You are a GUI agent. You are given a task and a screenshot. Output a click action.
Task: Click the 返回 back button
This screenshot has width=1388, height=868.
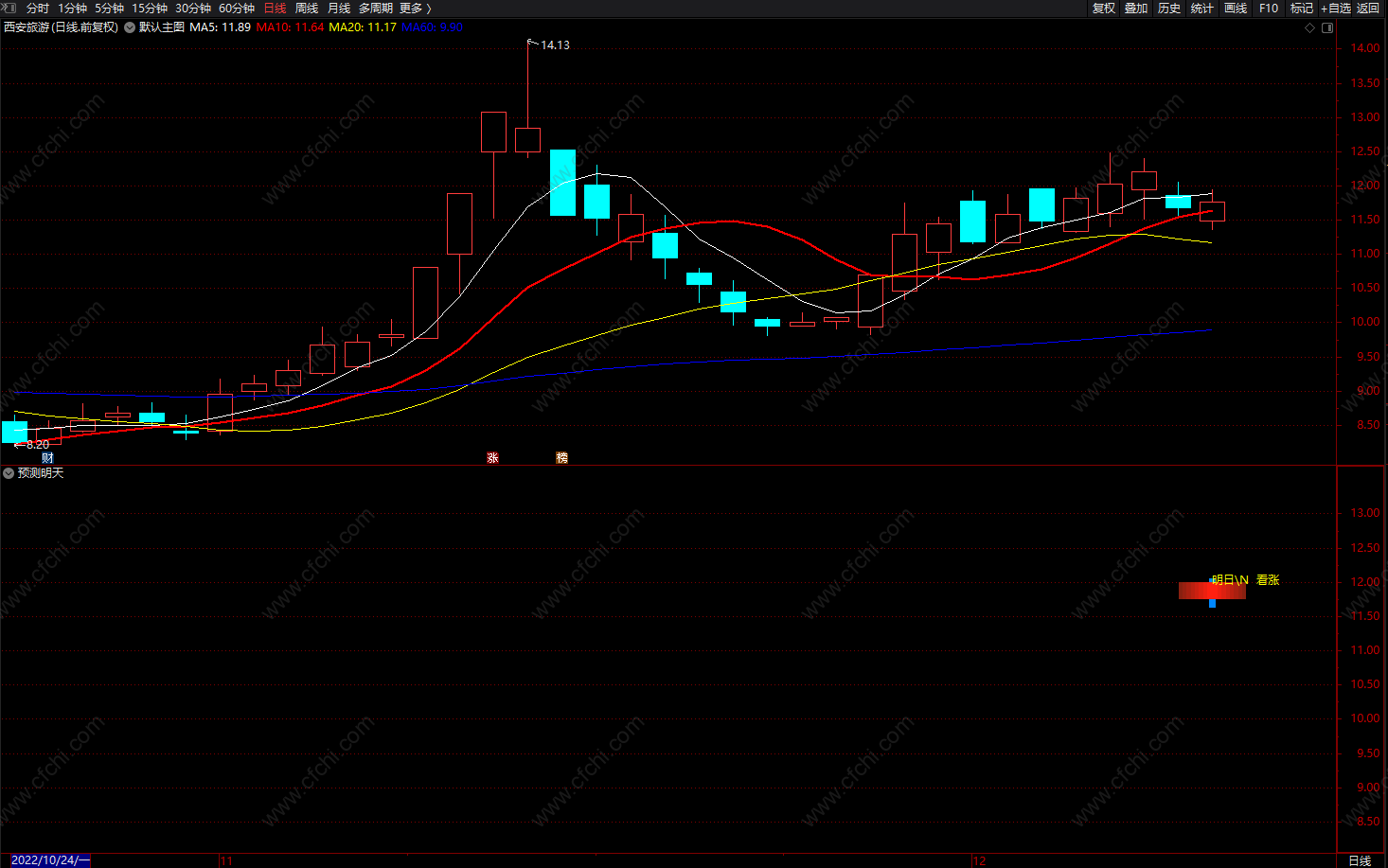coord(1368,8)
